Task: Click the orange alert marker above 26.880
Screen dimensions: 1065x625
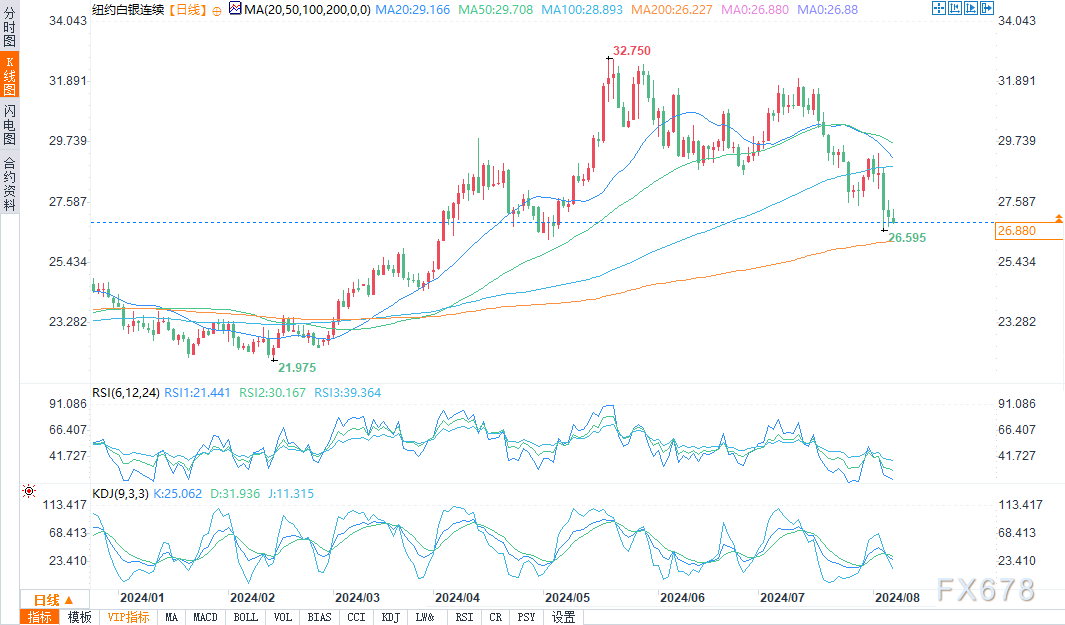Action: [1059, 218]
